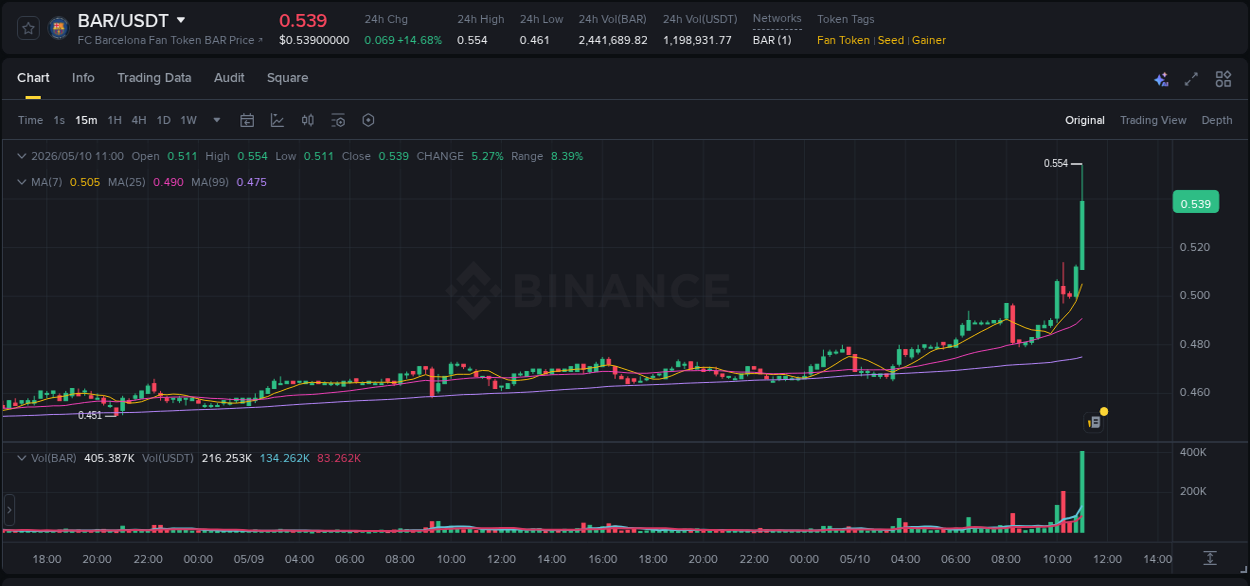The height and width of the screenshot is (586, 1250).
Task: Click the 24h Vol(USDT) value 1,198,931.77
Action: click(697, 40)
